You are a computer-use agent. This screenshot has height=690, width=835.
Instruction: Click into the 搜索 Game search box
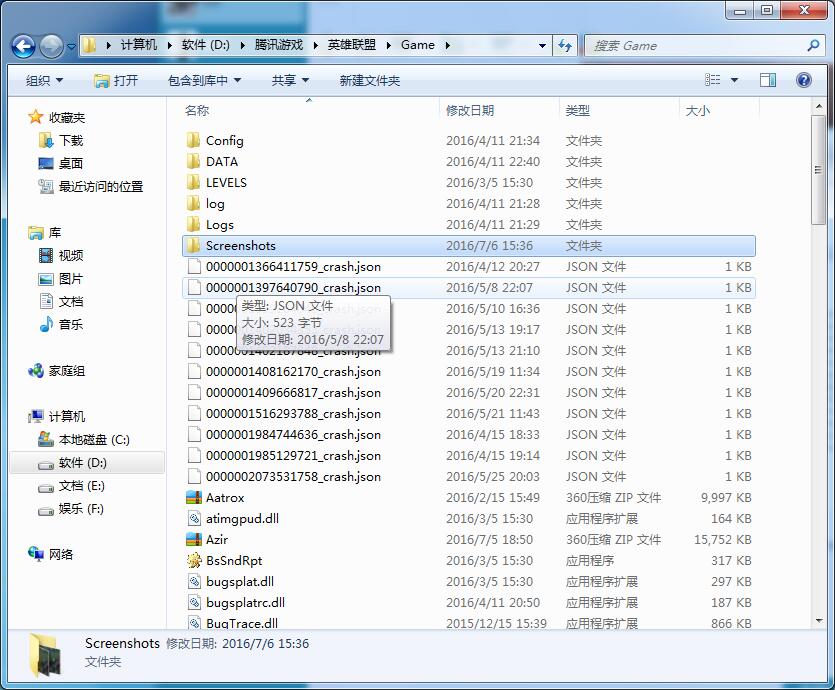(x=697, y=46)
